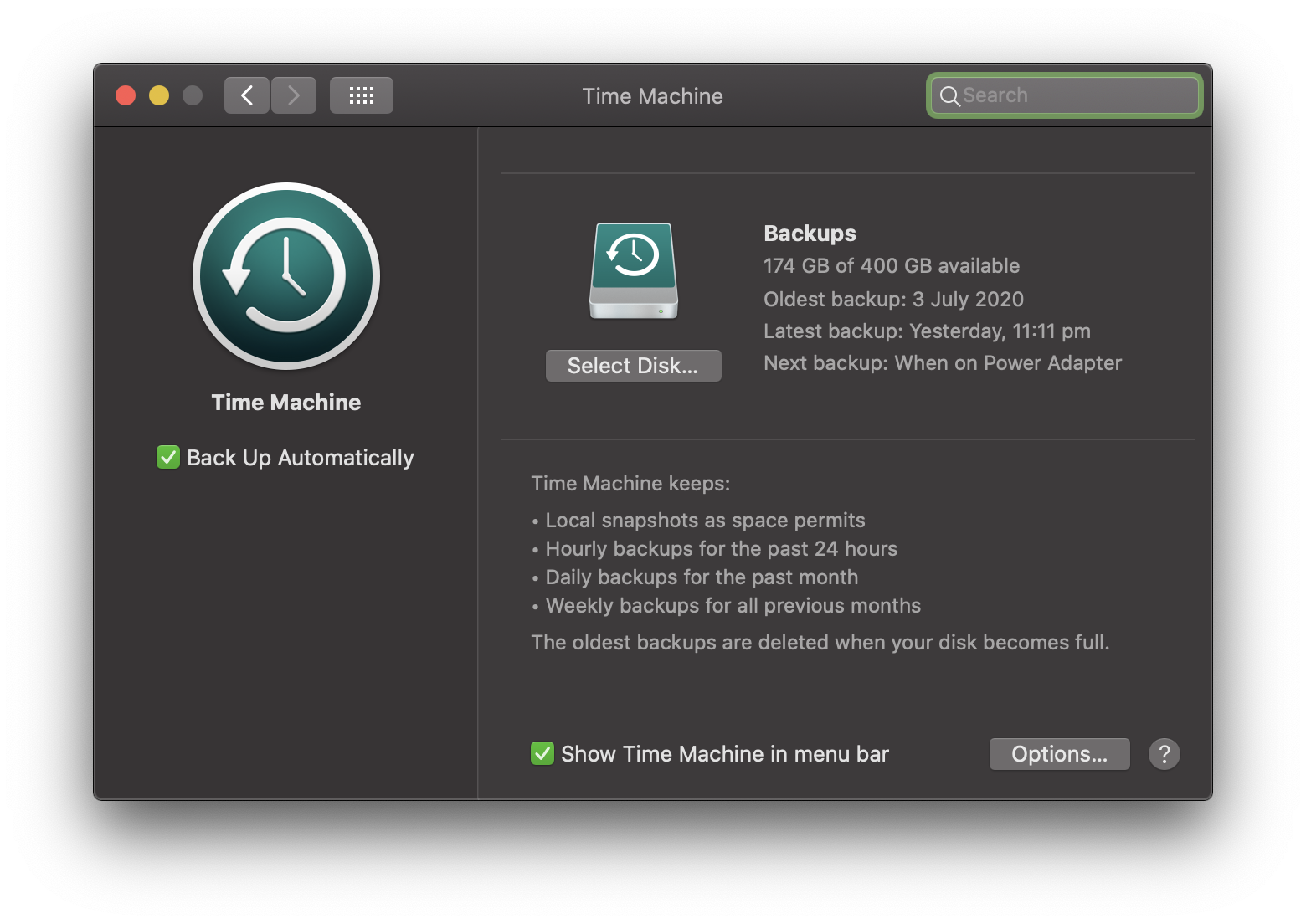Focus the Search field

[1065, 95]
